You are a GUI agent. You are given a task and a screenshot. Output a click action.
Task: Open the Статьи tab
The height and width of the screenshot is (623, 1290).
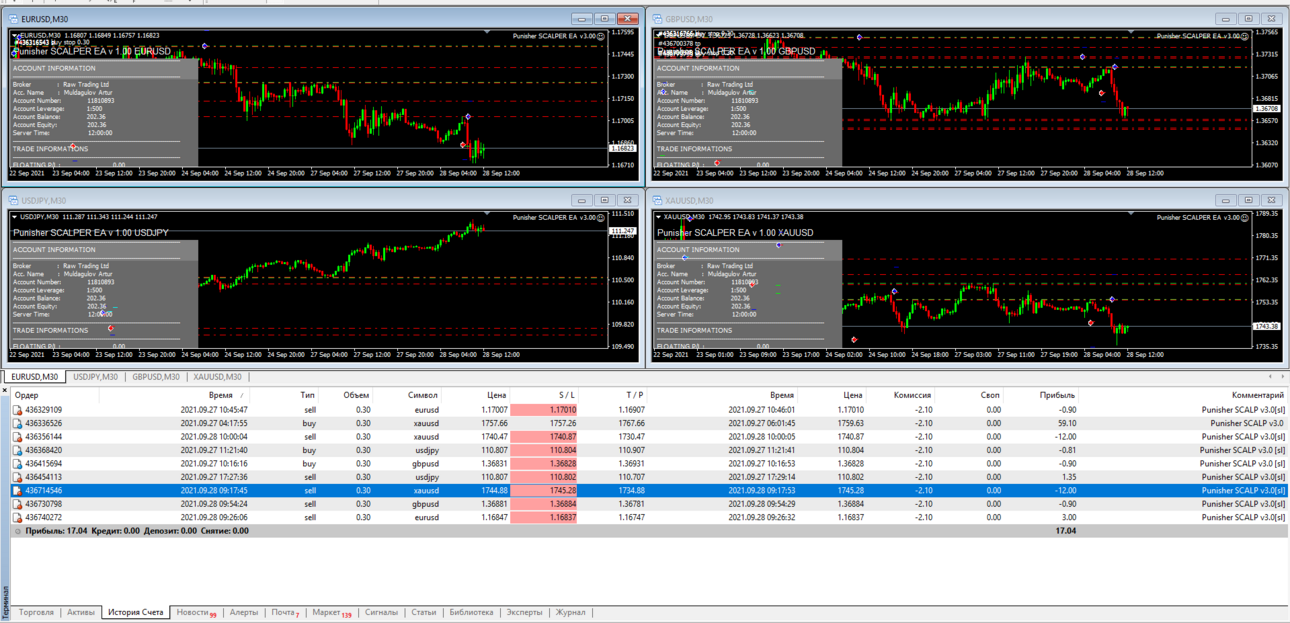coord(423,612)
